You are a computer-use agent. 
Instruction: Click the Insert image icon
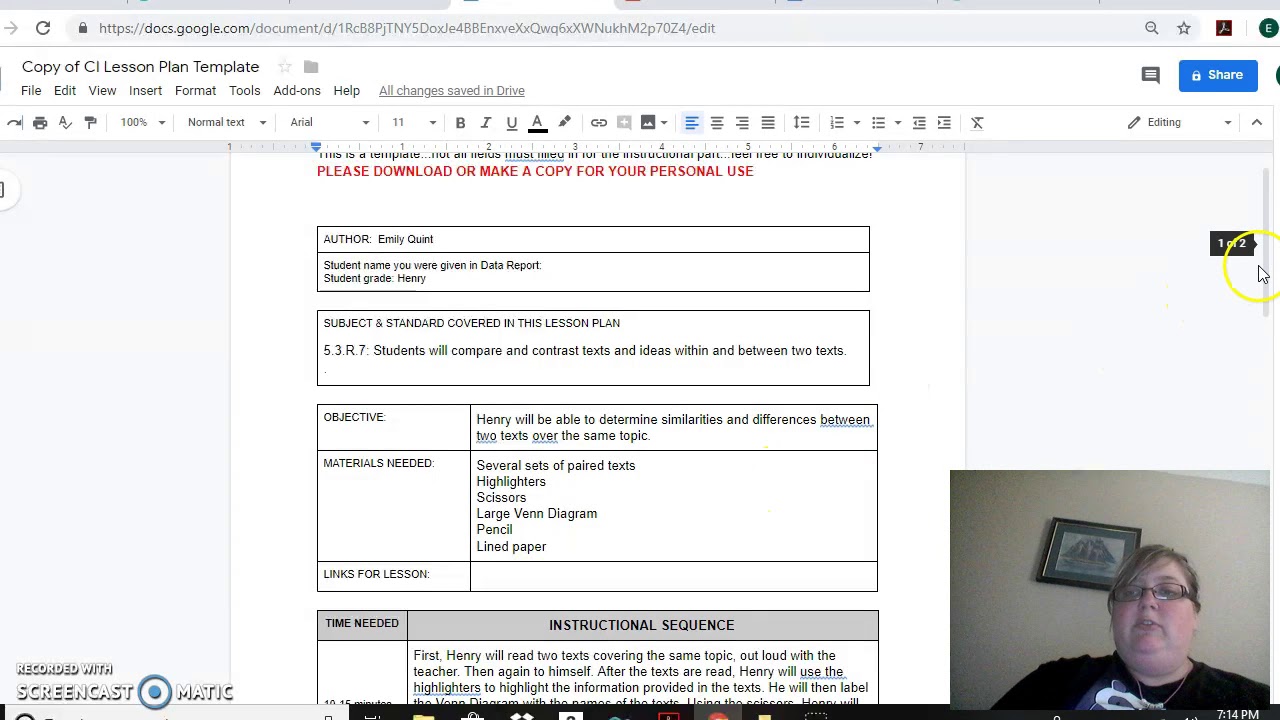click(648, 122)
